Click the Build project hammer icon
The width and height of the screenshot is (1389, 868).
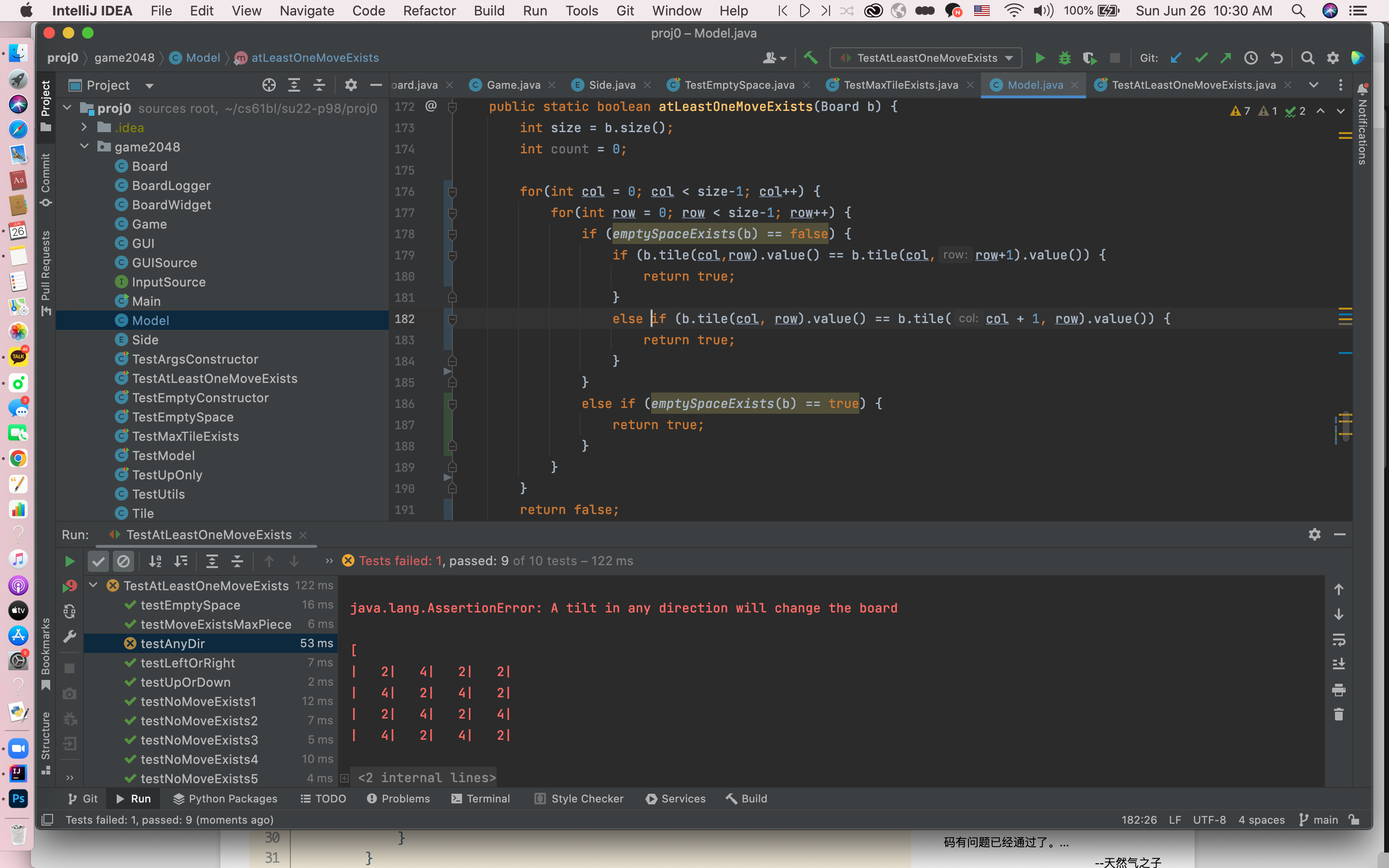pyautogui.click(x=810, y=58)
